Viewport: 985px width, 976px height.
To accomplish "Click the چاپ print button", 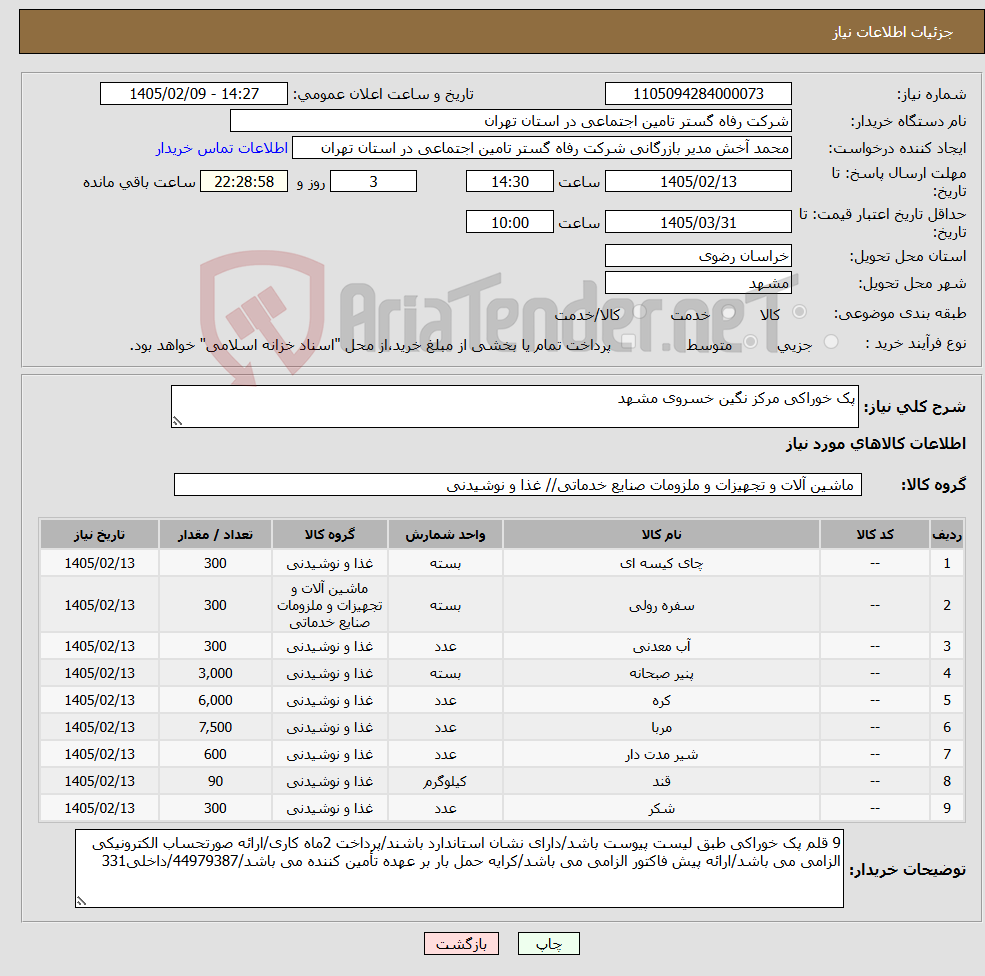I will pos(548,943).
